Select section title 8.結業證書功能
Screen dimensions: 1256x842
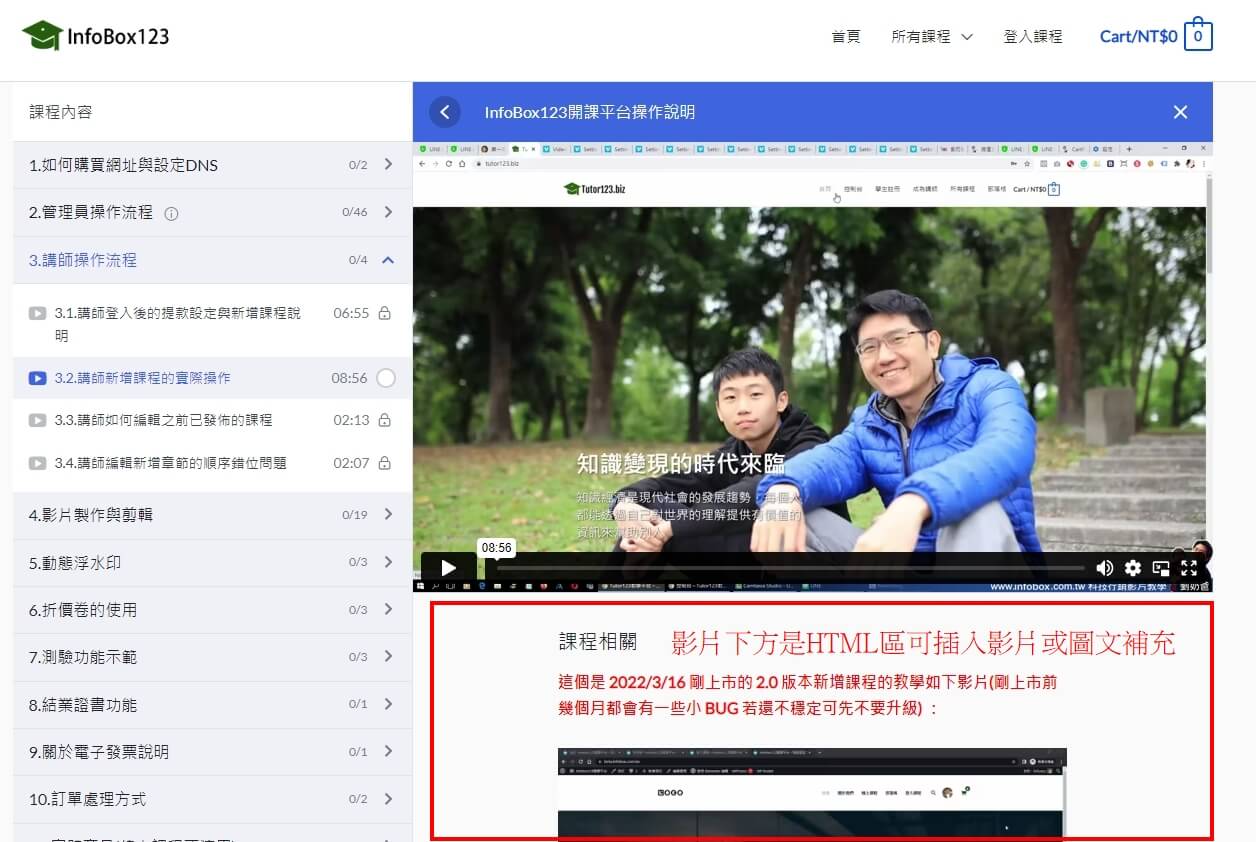(x=83, y=704)
